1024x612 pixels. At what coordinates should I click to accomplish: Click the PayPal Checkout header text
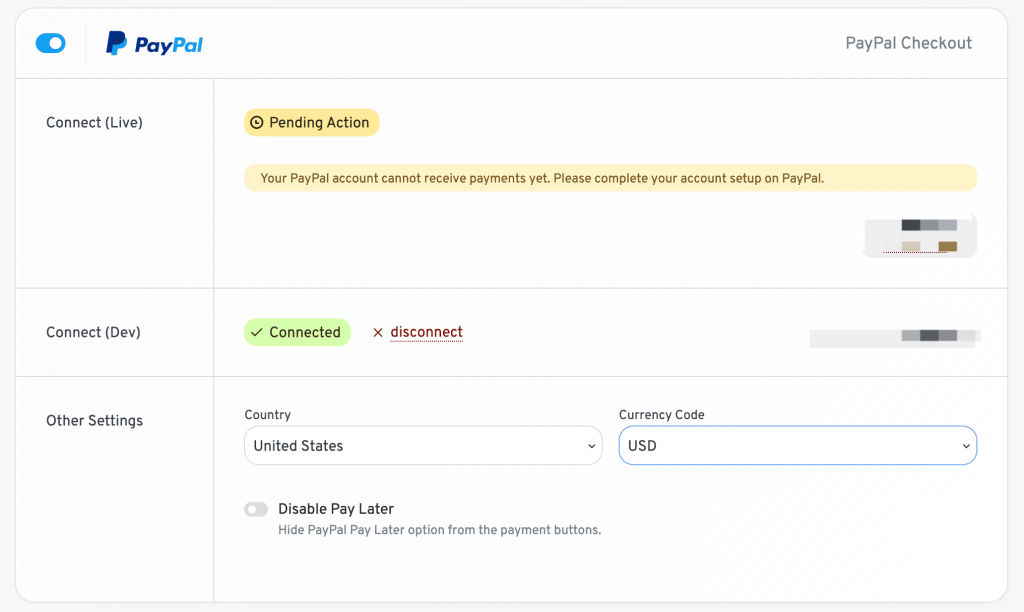(908, 43)
